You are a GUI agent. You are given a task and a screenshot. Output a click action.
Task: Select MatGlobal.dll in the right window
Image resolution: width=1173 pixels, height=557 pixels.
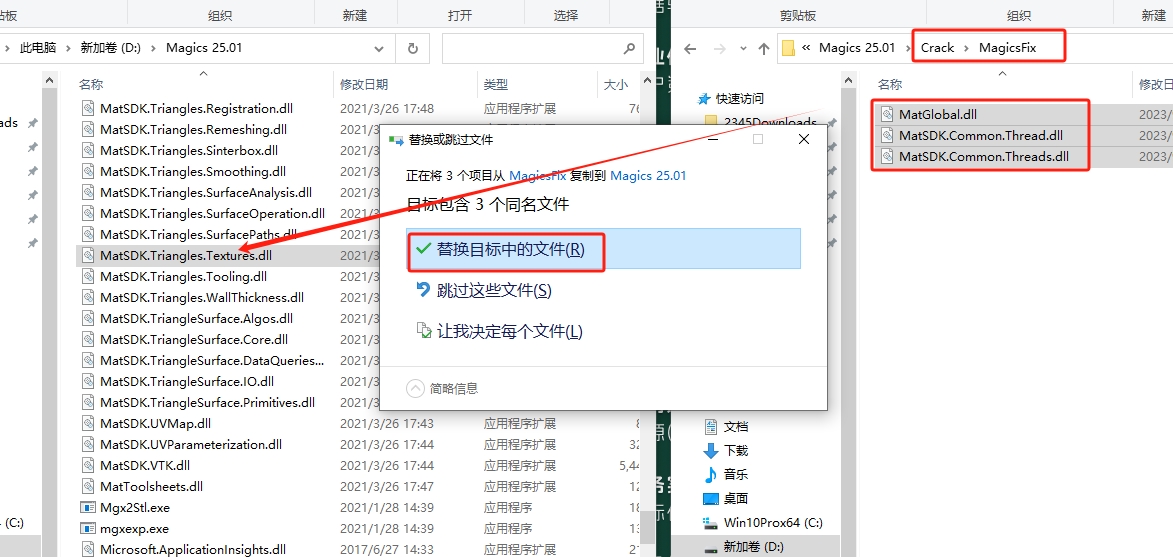936,114
